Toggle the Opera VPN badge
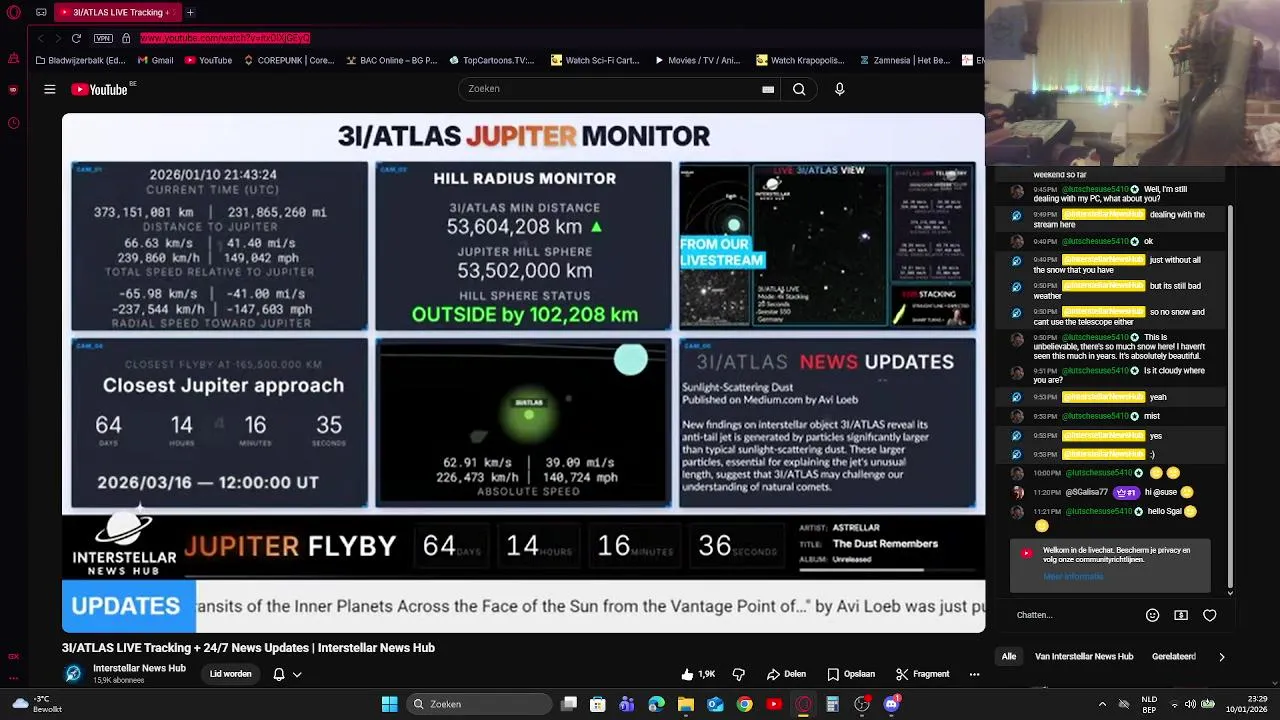The height and width of the screenshot is (720, 1280). 103,38
